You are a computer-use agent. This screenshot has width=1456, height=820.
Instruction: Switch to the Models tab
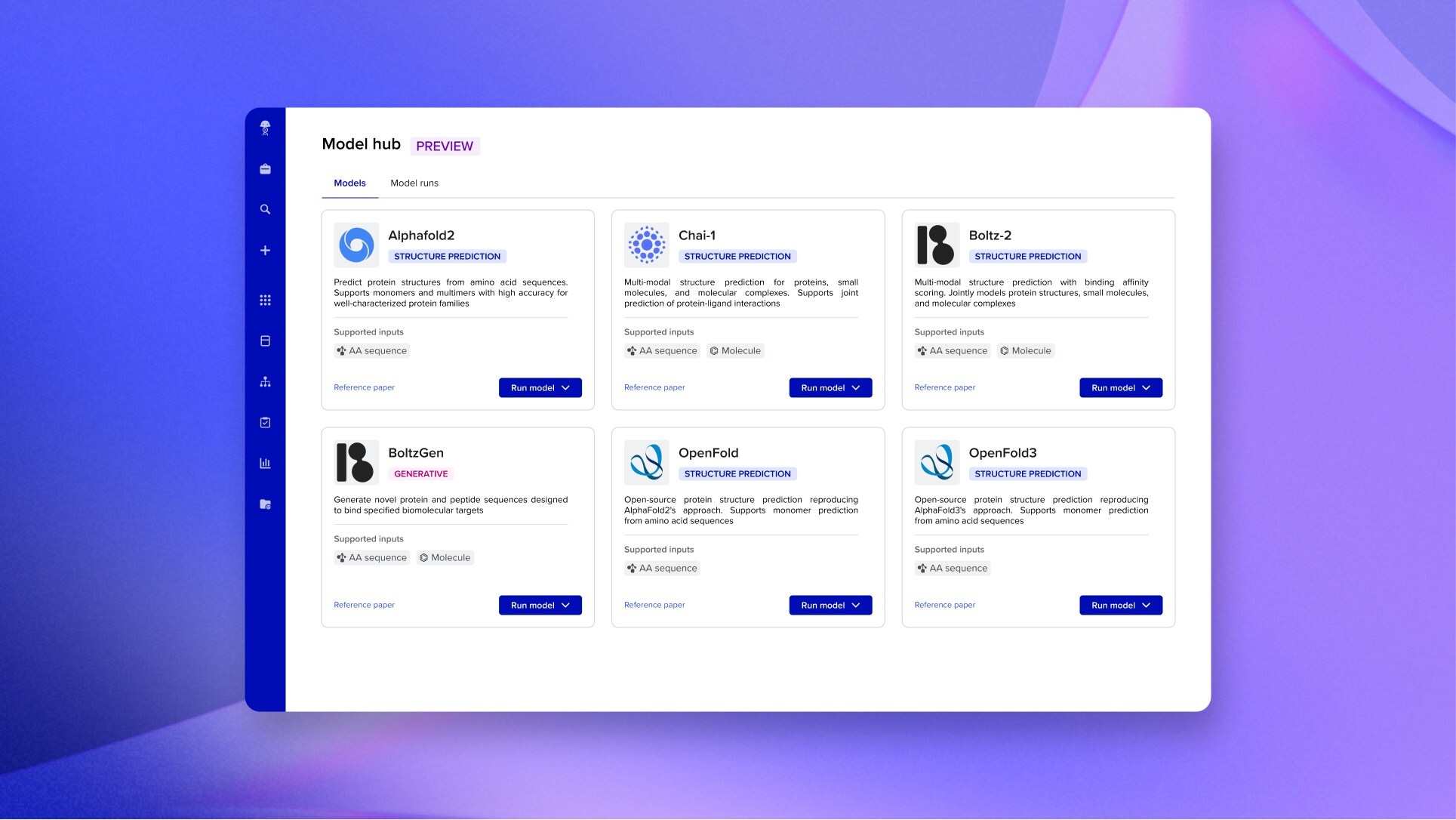pyautogui.click(x=349, y=183)
